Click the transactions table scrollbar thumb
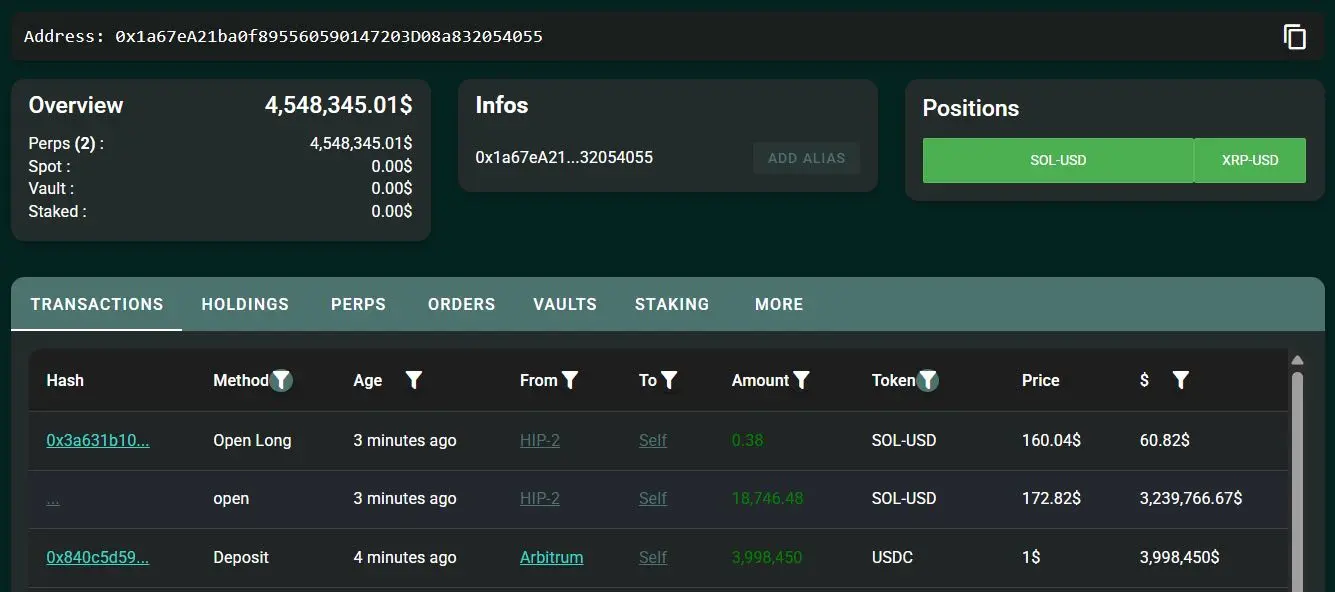The width and height of the screenshot is (1335, 592). (1297, 480)
